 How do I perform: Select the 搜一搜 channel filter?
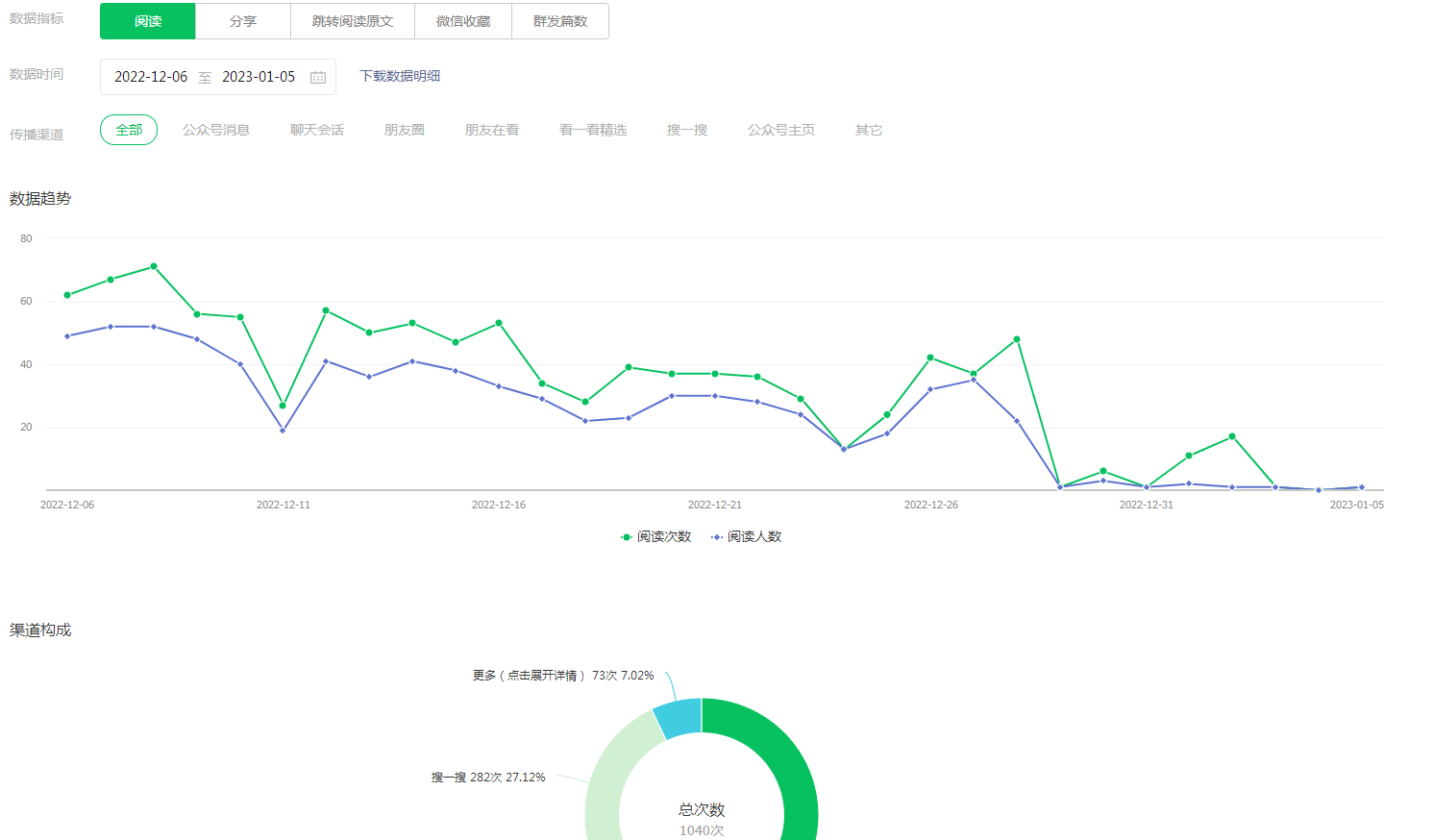687,130
